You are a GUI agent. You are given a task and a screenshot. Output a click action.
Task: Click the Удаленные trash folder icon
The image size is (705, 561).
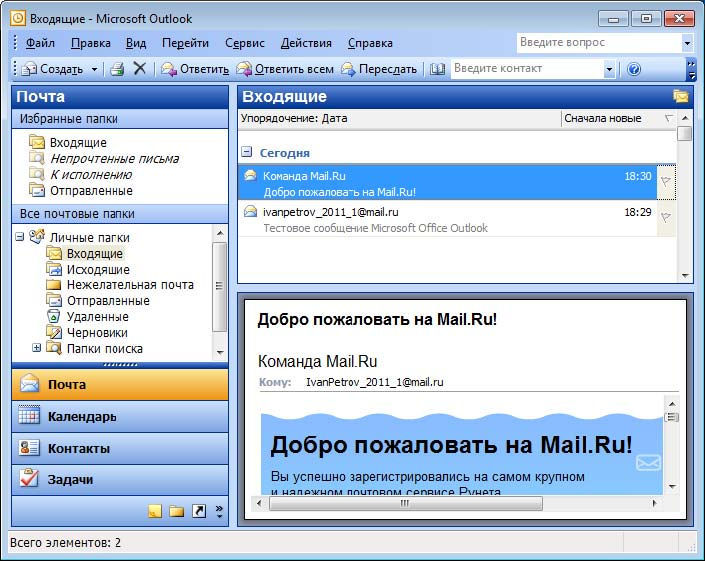pyautogui.click(x=54, y=316)
